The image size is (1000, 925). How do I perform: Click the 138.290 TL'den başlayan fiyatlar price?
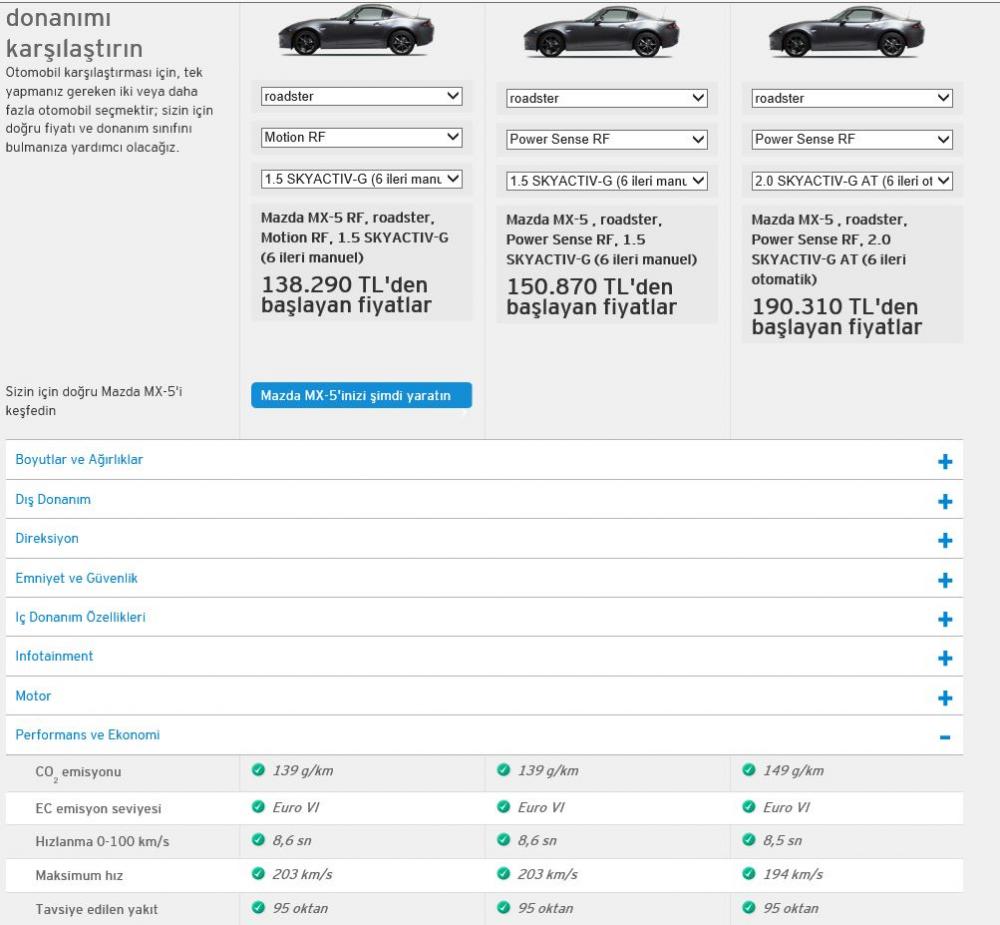346,295
